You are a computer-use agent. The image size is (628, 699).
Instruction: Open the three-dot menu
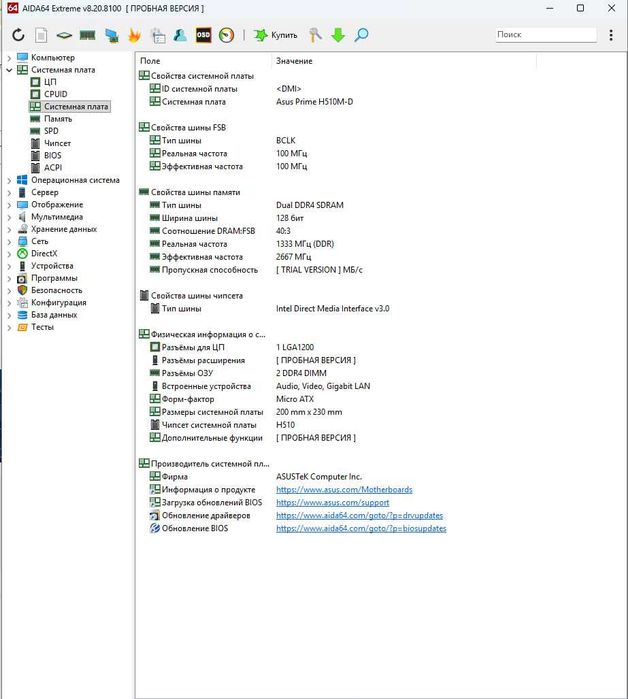(611, 35)
